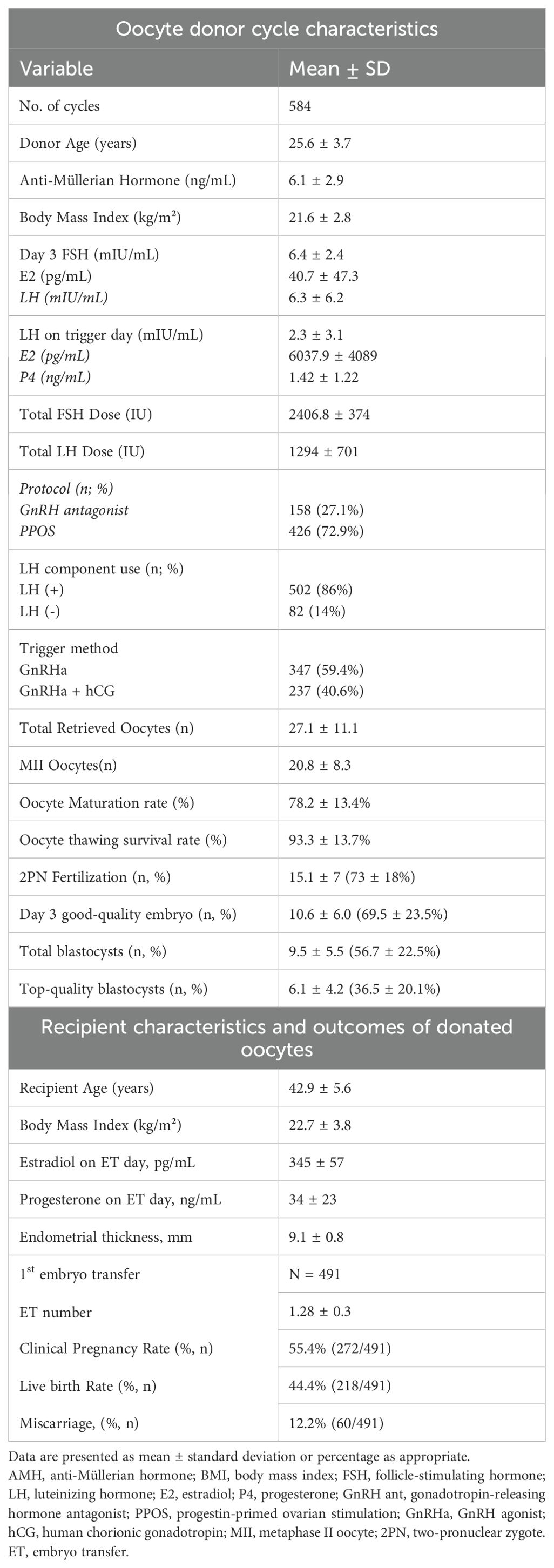Select the "Recipient Age (years)" row label
Image resolution: width=554 pixels, height=1568 pixels.
[86, 1088]
